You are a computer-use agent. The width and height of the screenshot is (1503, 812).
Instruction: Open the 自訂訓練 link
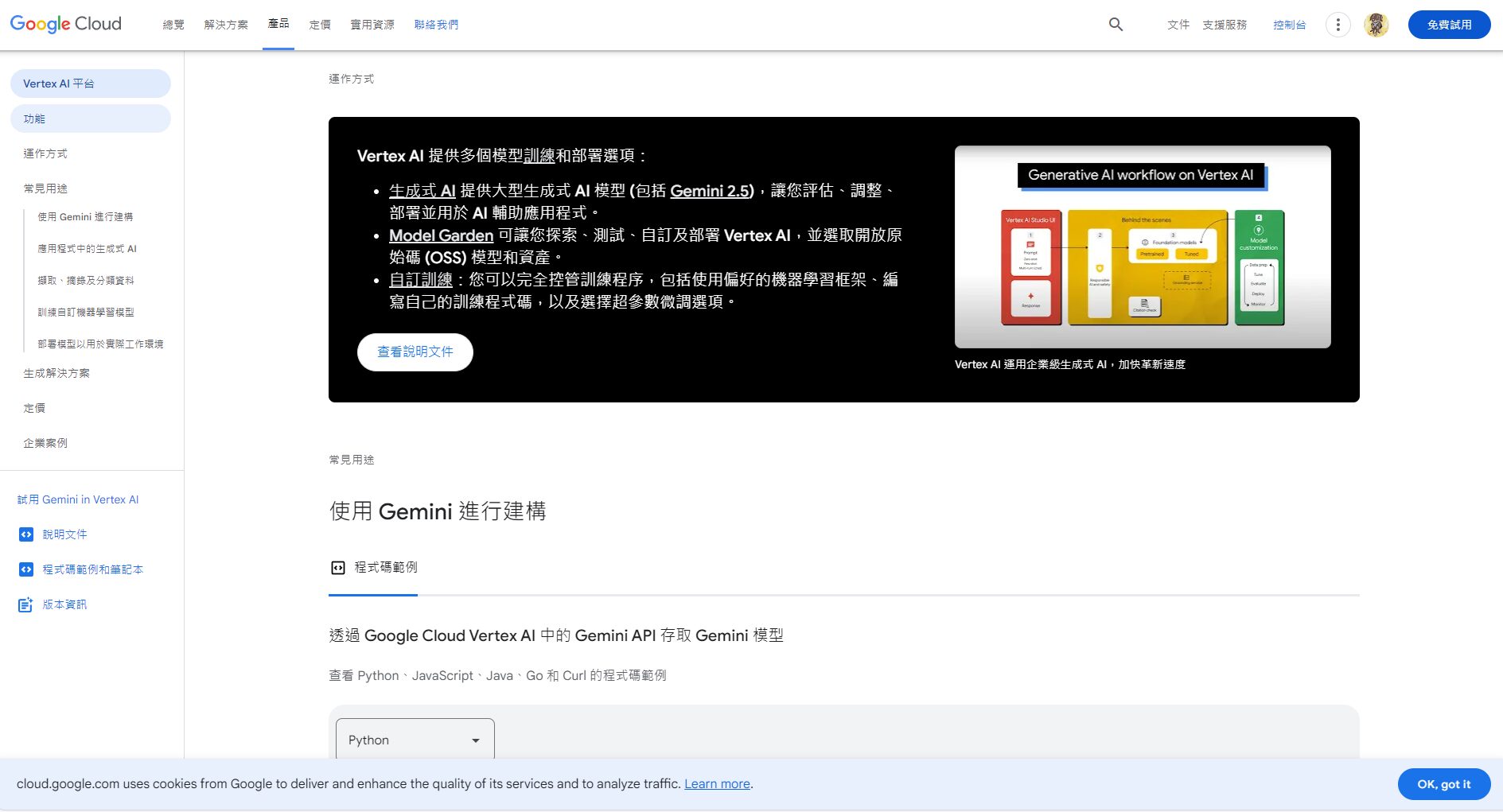[x=421, y=280]
